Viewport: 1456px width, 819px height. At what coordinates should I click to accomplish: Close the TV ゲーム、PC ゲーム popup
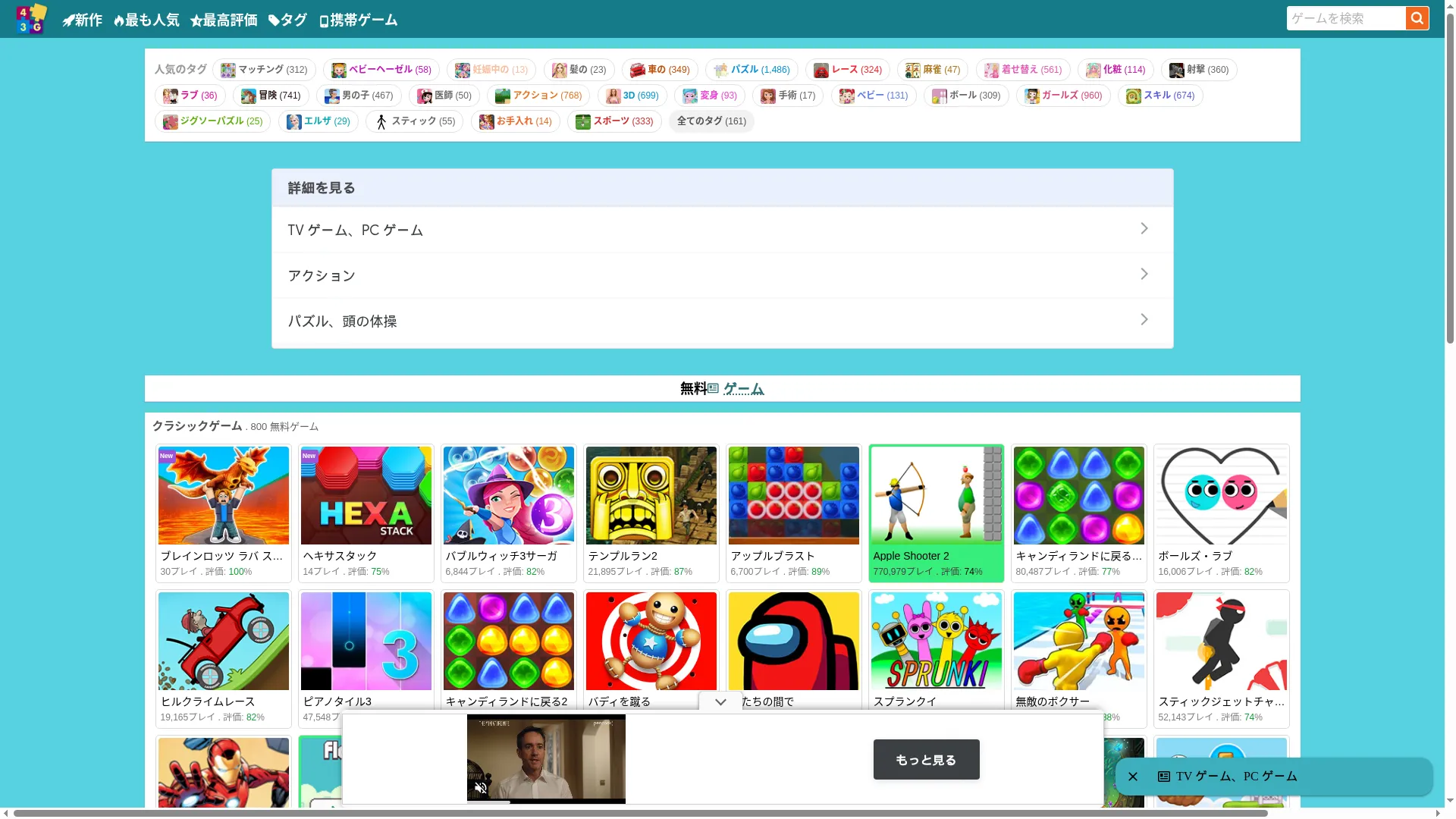(x=1132, y=776)
